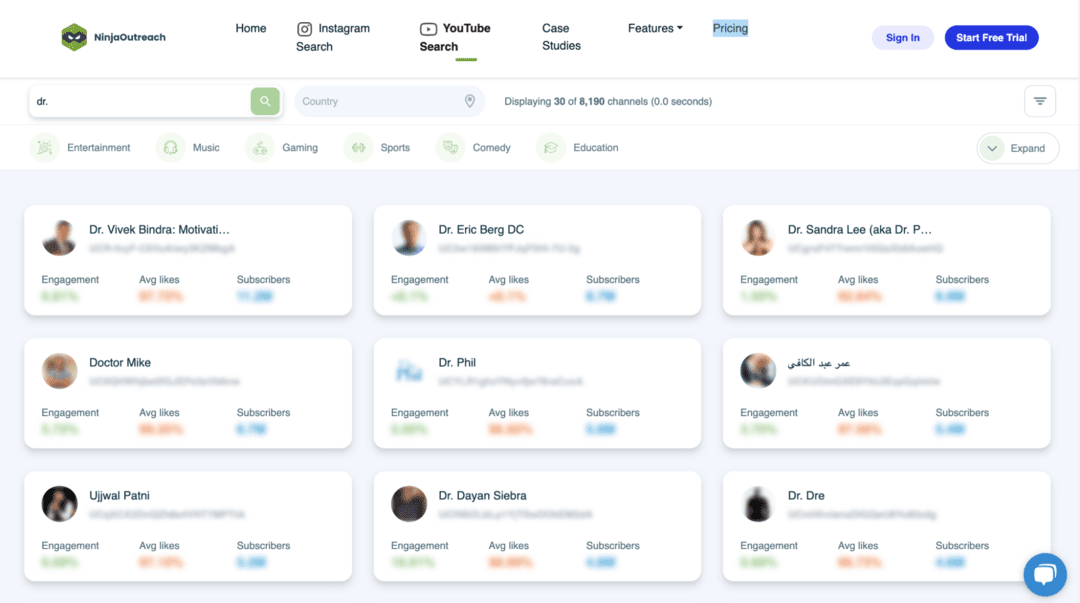Filter by the Sports category
Screen dimensions: 1080x603
coord(380,148)
